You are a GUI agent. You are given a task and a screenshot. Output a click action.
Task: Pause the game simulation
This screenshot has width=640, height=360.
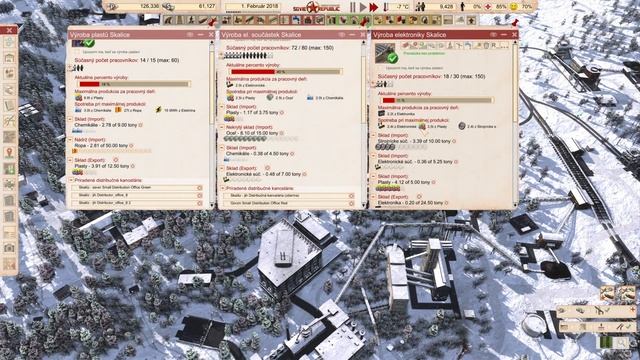(x=353, y=7)
